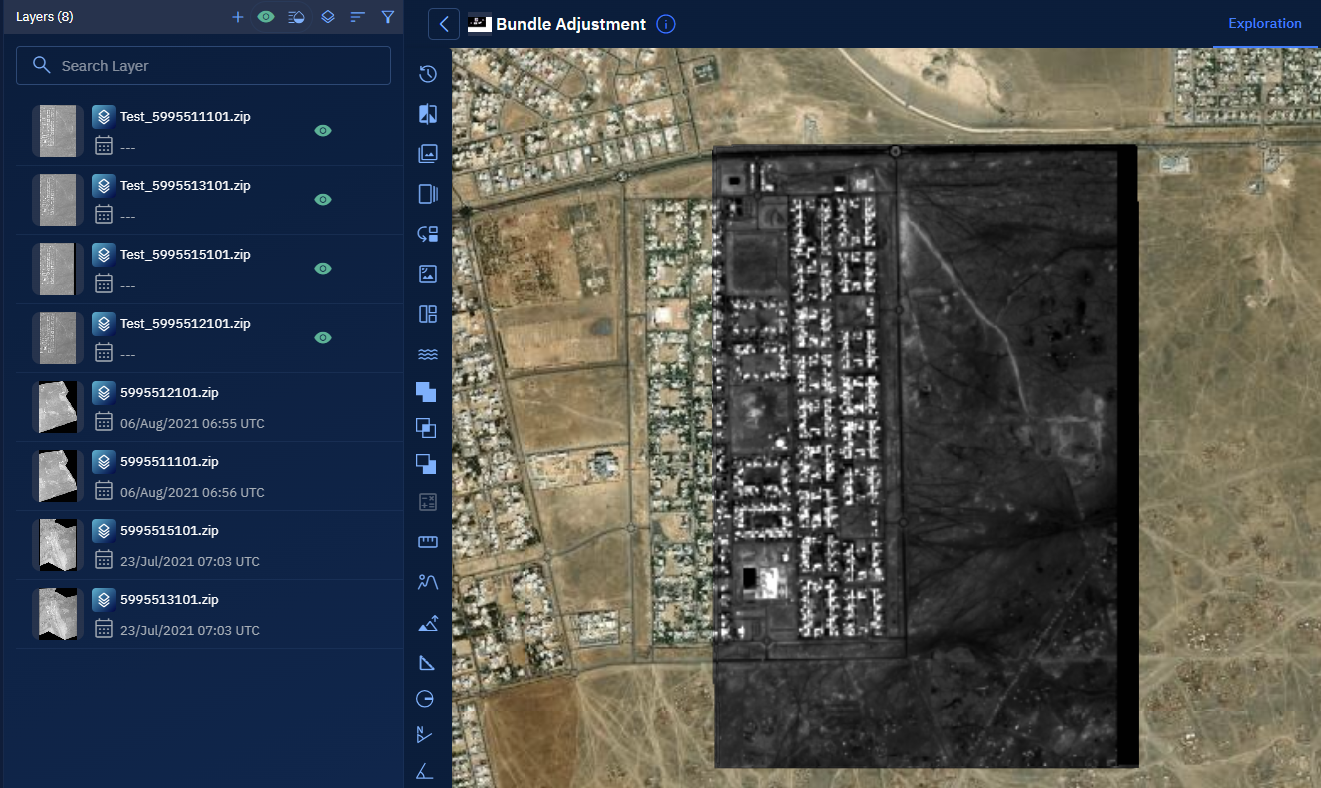The height and width of the screenshot is (788, 1321).
Task: Open the layer sort options
Action: [x=358, y=17]
